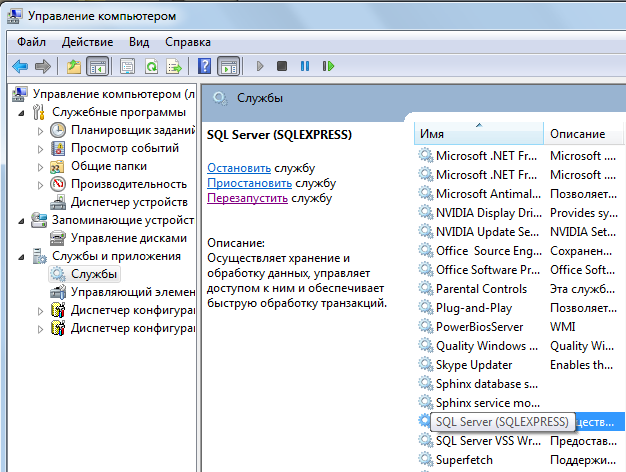The width and height of the screenshot is (626, 472).
Task: Open the Справка menu
Action: point(187,42)
